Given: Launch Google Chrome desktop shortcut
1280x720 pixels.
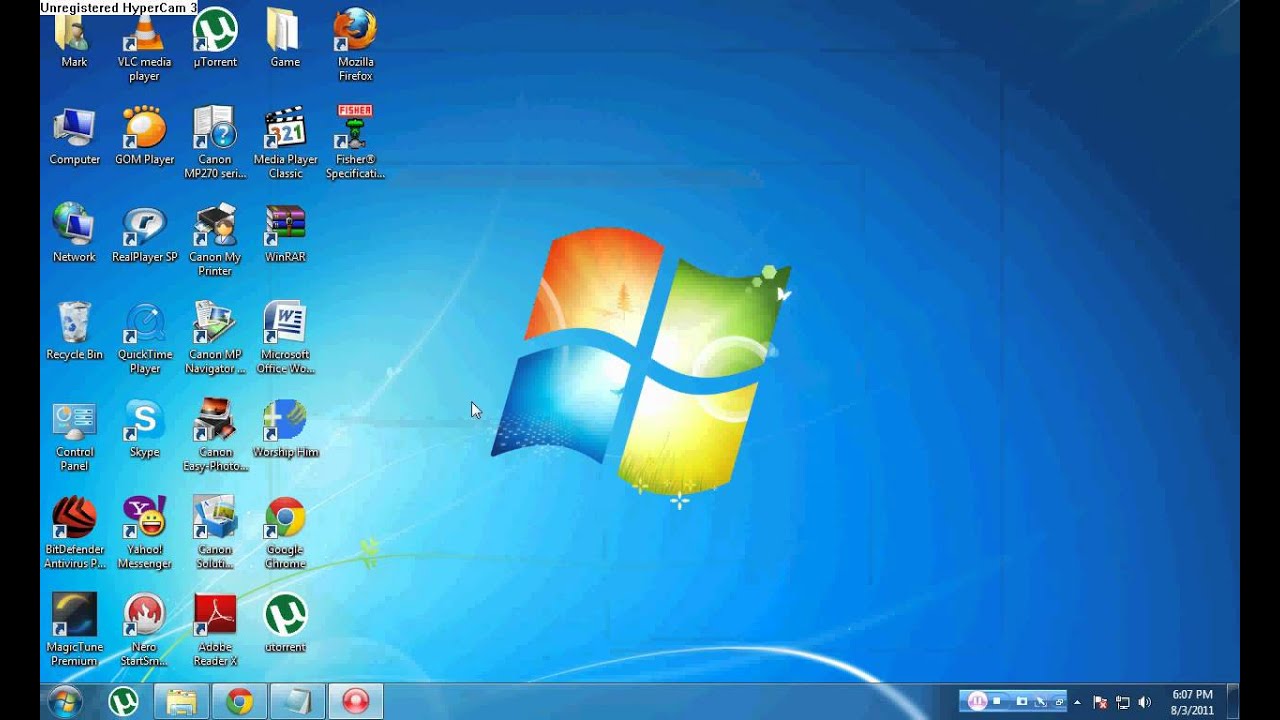Looking at the screenshot, I should [x=285, y=533].
